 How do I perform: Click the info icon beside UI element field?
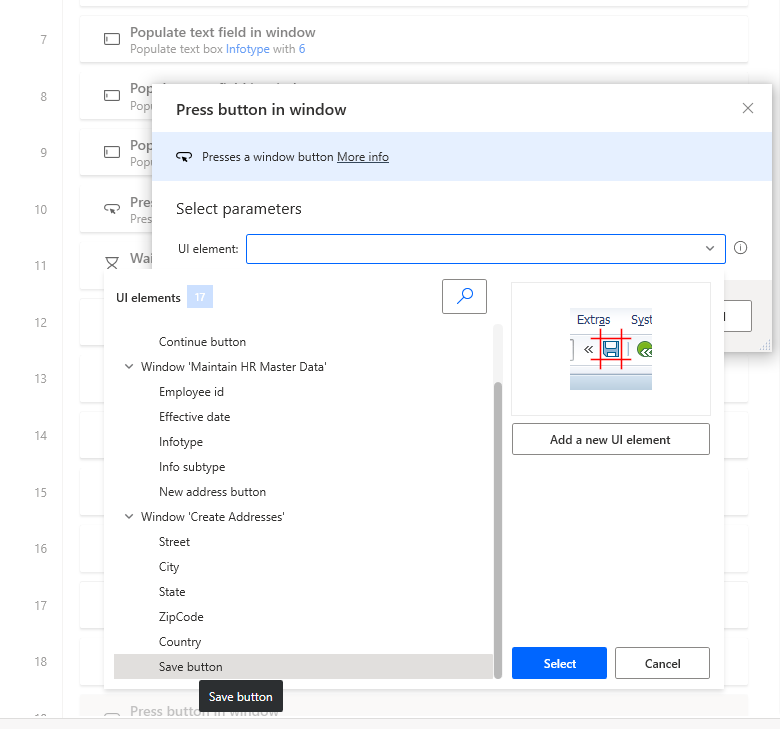coord(740,248)
